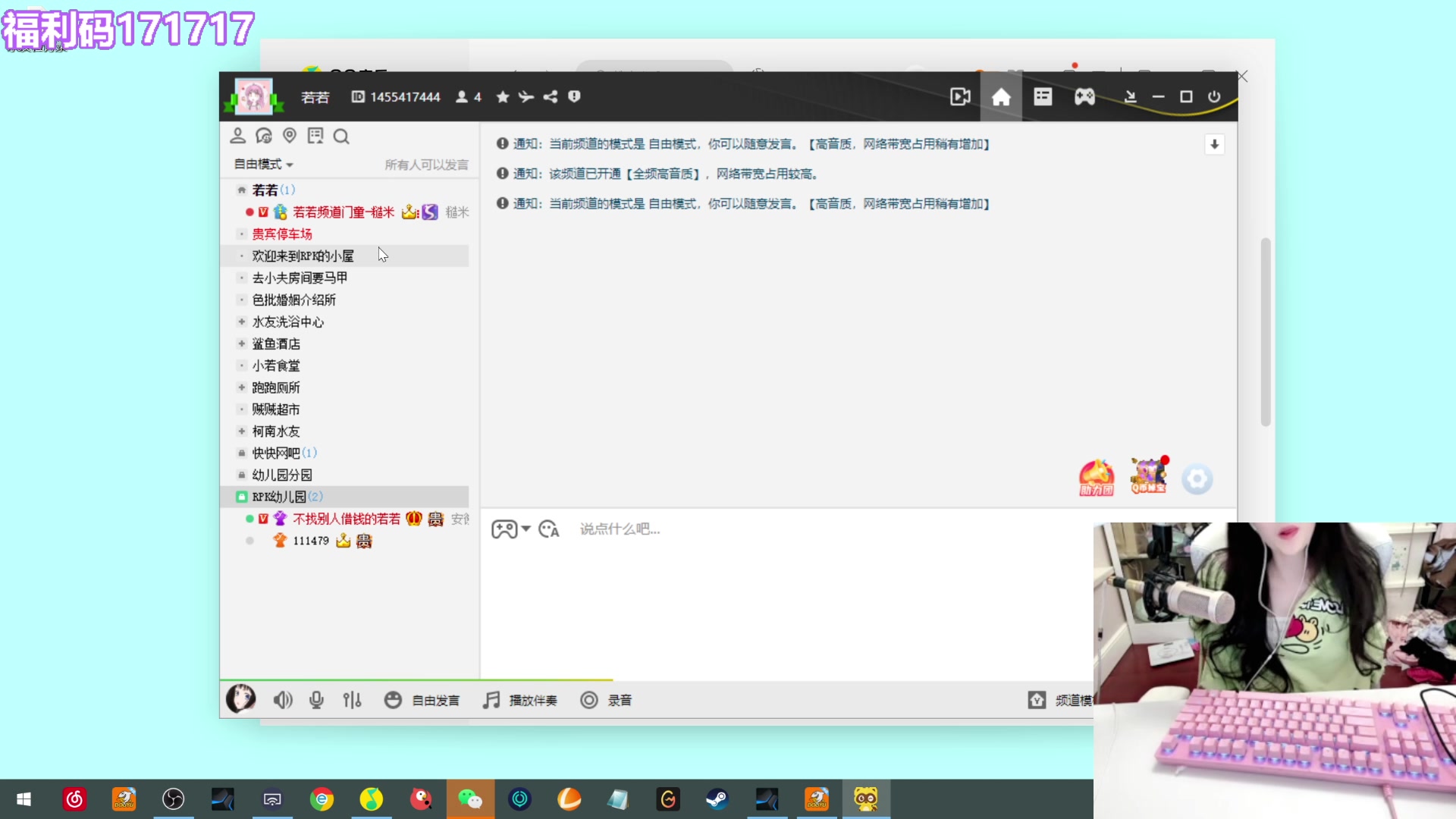This screenshot has height=819, width=1456.
Task: Click the share channel icon
Action: point(551,97)
